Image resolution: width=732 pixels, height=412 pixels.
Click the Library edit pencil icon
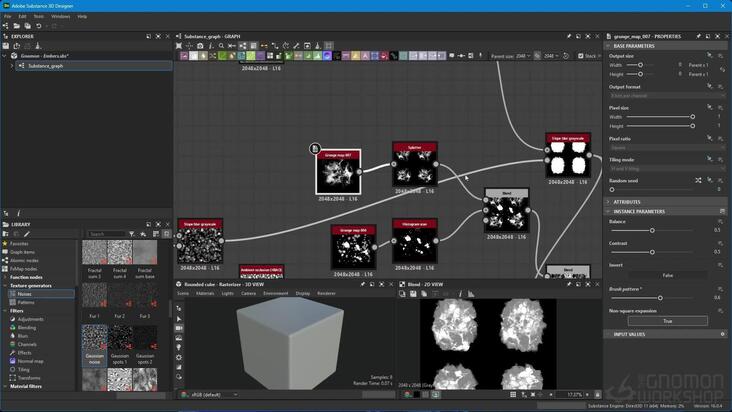point(27,234)
